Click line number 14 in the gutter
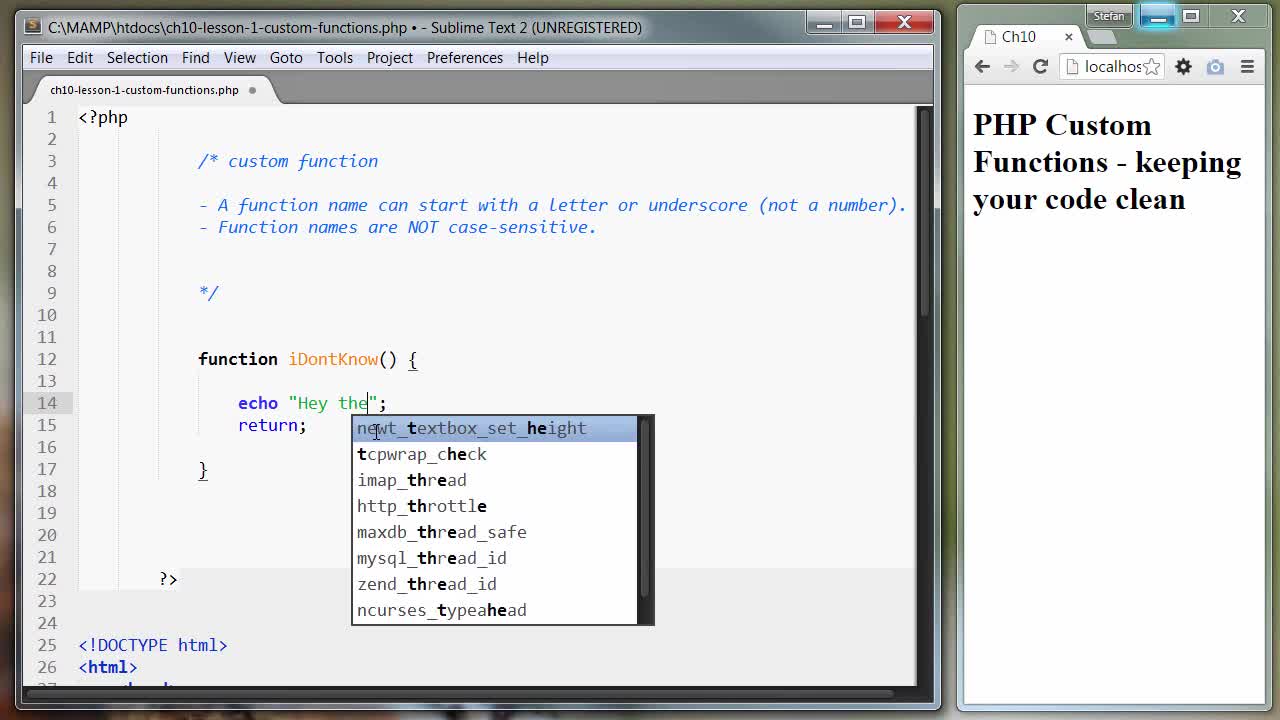Viewport: 1280px width, 720px height. pyautogui.click(x=48, y=403)
